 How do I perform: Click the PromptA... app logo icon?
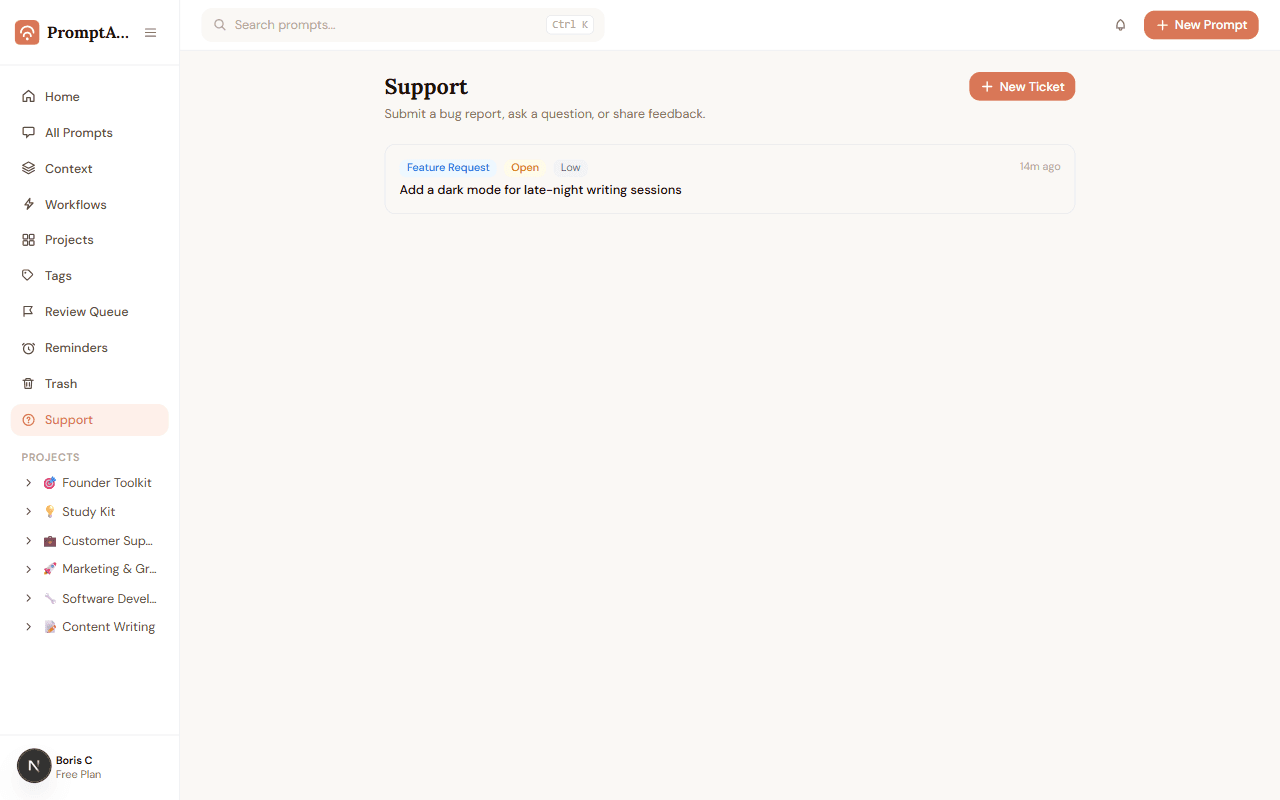coord(27,33)
